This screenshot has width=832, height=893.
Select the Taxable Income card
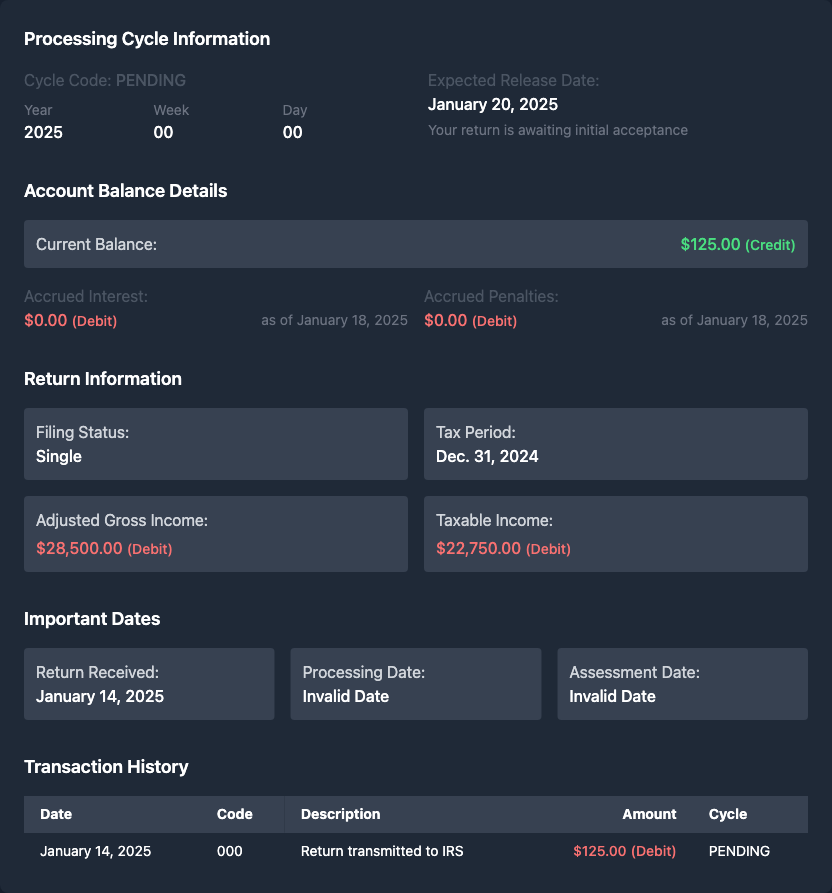(x=615, y=534)
